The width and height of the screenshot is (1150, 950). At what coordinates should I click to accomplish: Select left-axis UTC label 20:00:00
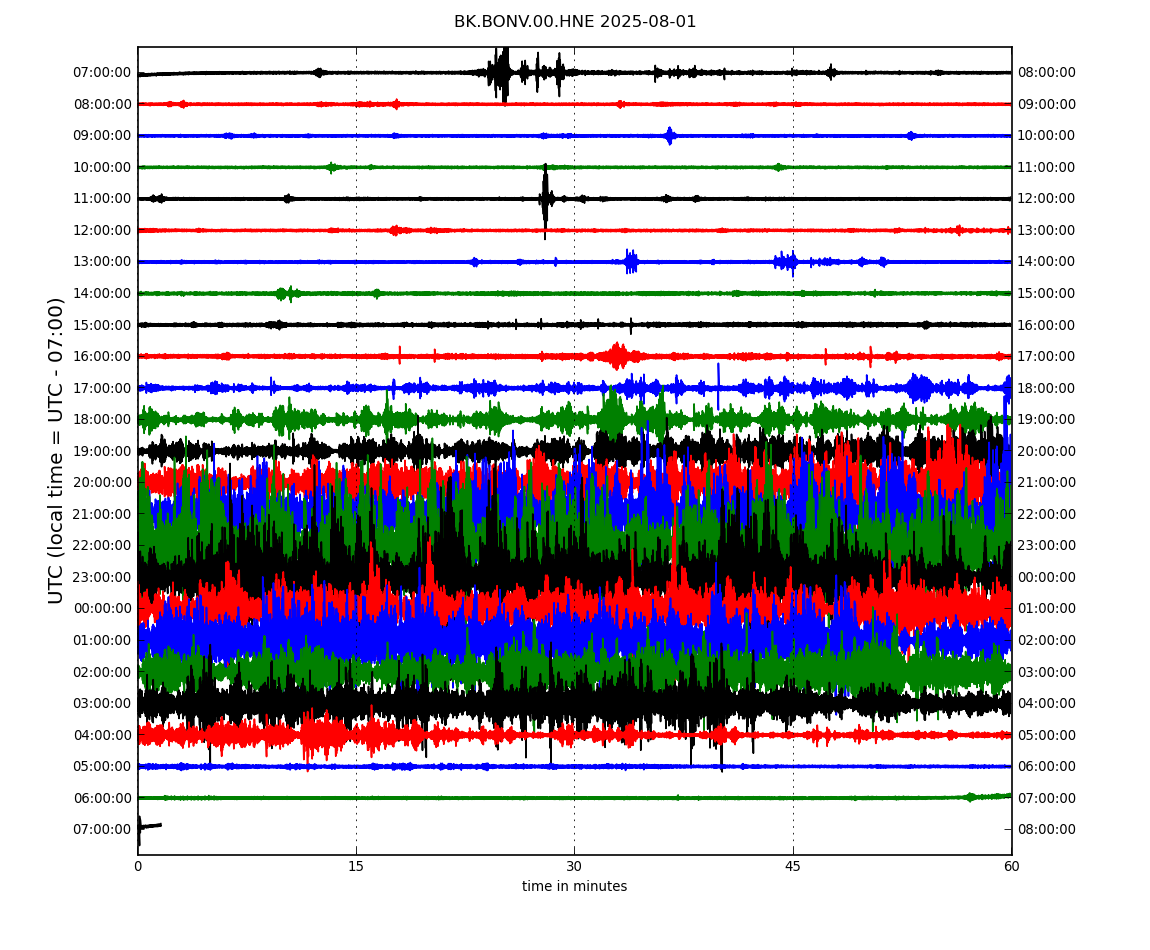point(103,483)
